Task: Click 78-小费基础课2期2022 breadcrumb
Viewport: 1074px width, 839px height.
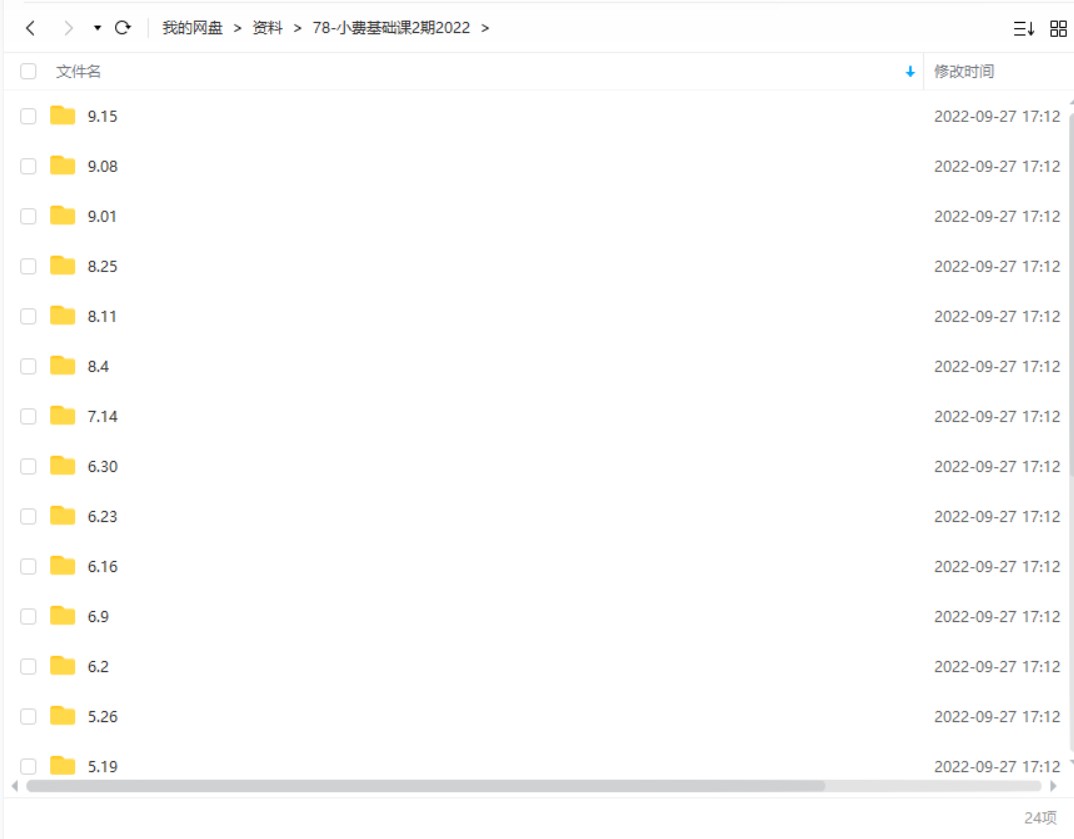Action: (392, 28)
